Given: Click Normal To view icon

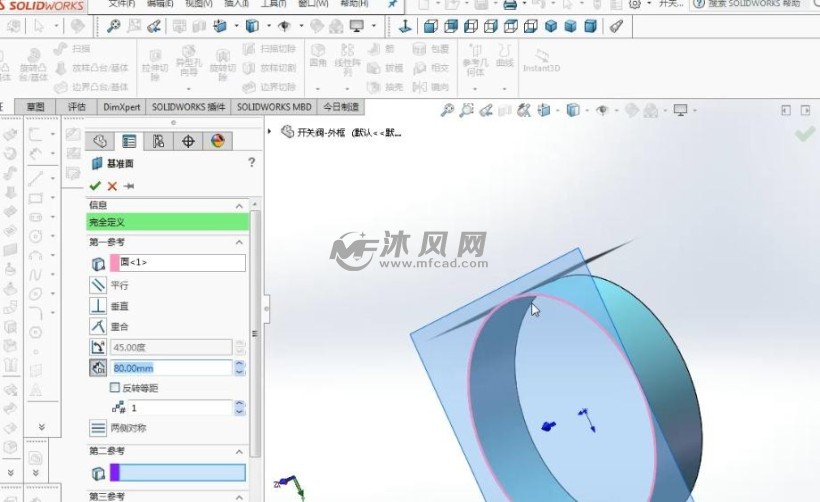Looking at the screenshot, I should click(x=405, y=27).
